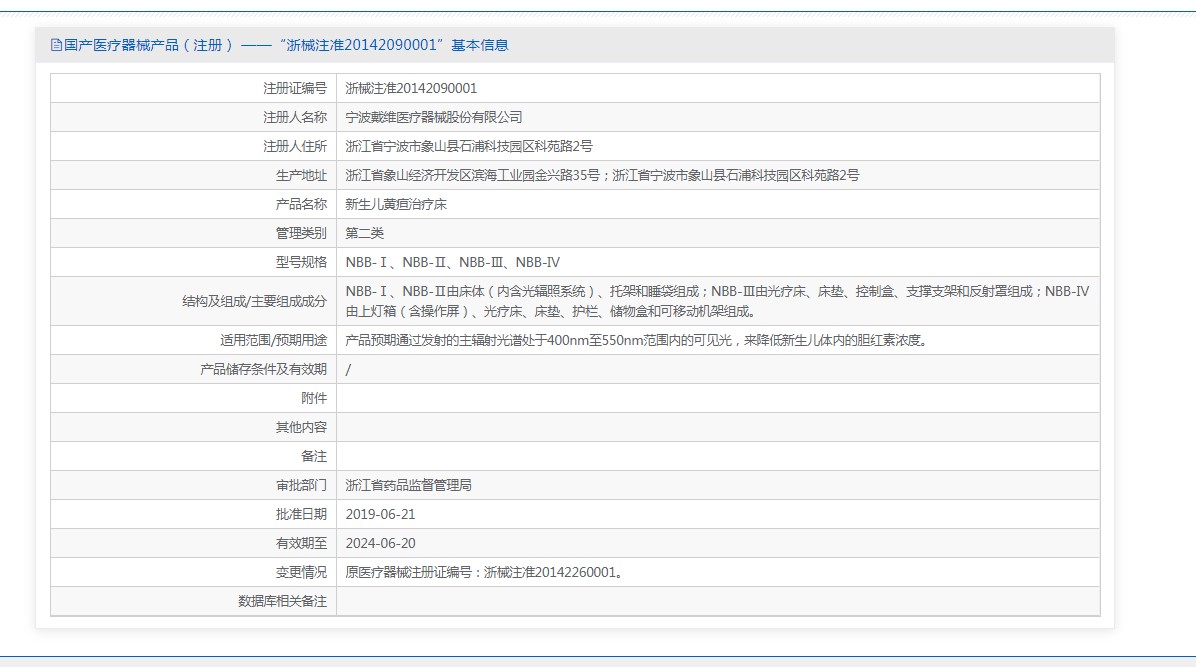Image resolution: width=1196 pixels, height=667 pixels.
Task: Select product name 新生儿黄疸治疗床
Action: (397, 205)
